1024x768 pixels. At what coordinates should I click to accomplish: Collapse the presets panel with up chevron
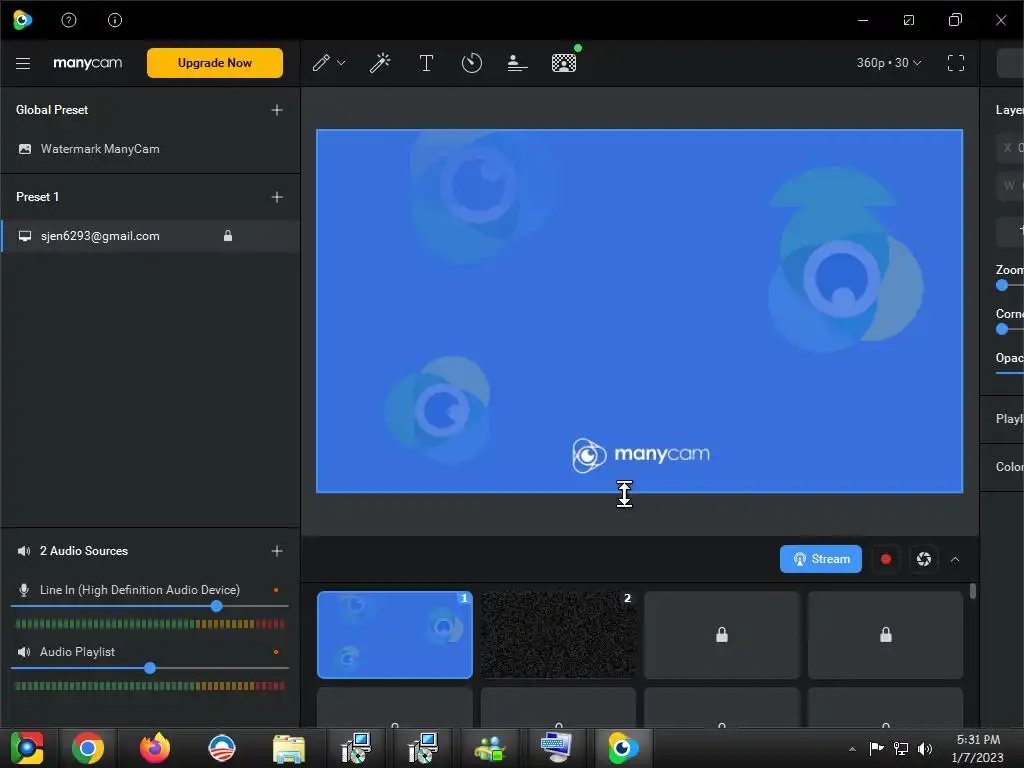955,560
